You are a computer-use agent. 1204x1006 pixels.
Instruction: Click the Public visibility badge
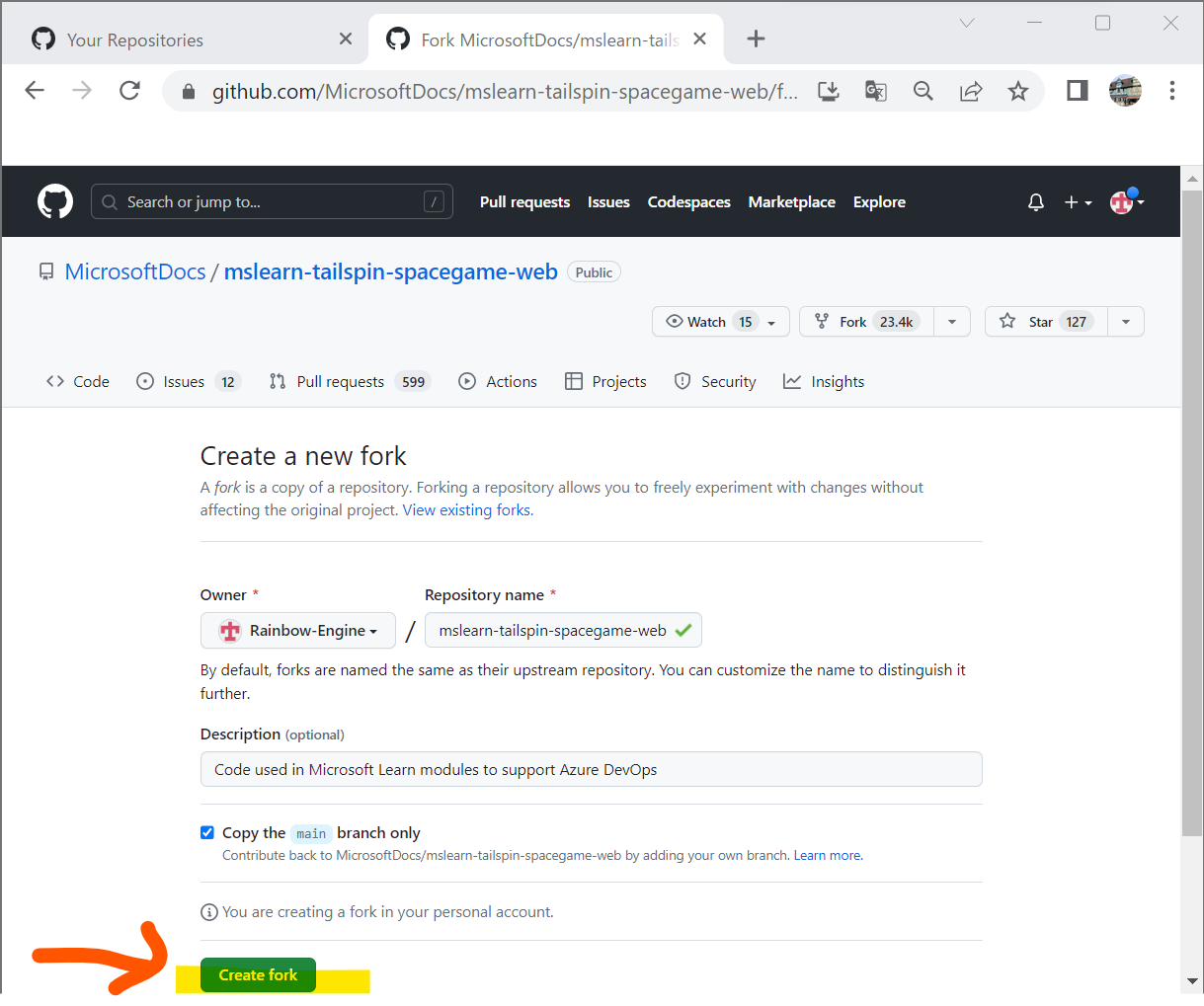point(594,272)
